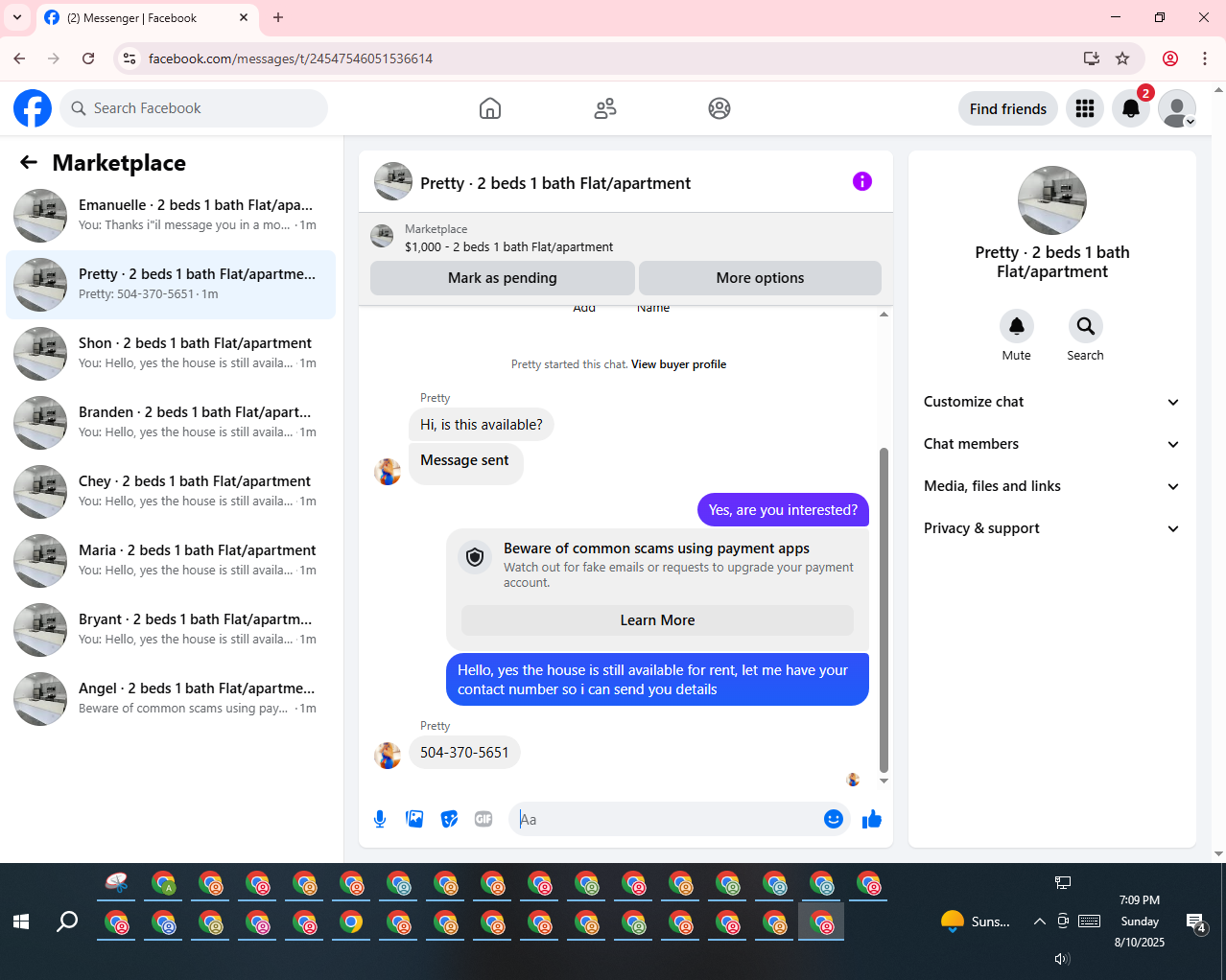Focus the Search Facebook field

[x=194, y=108]
